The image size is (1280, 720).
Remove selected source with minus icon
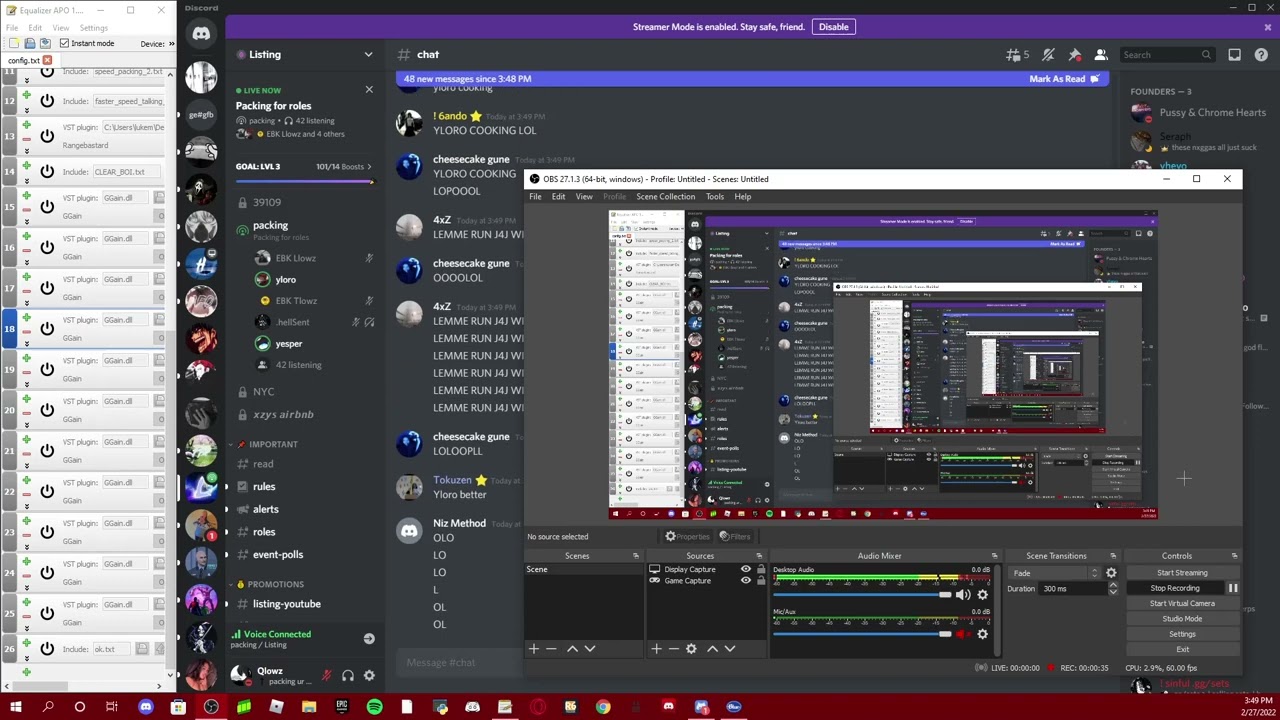point(673,649)
